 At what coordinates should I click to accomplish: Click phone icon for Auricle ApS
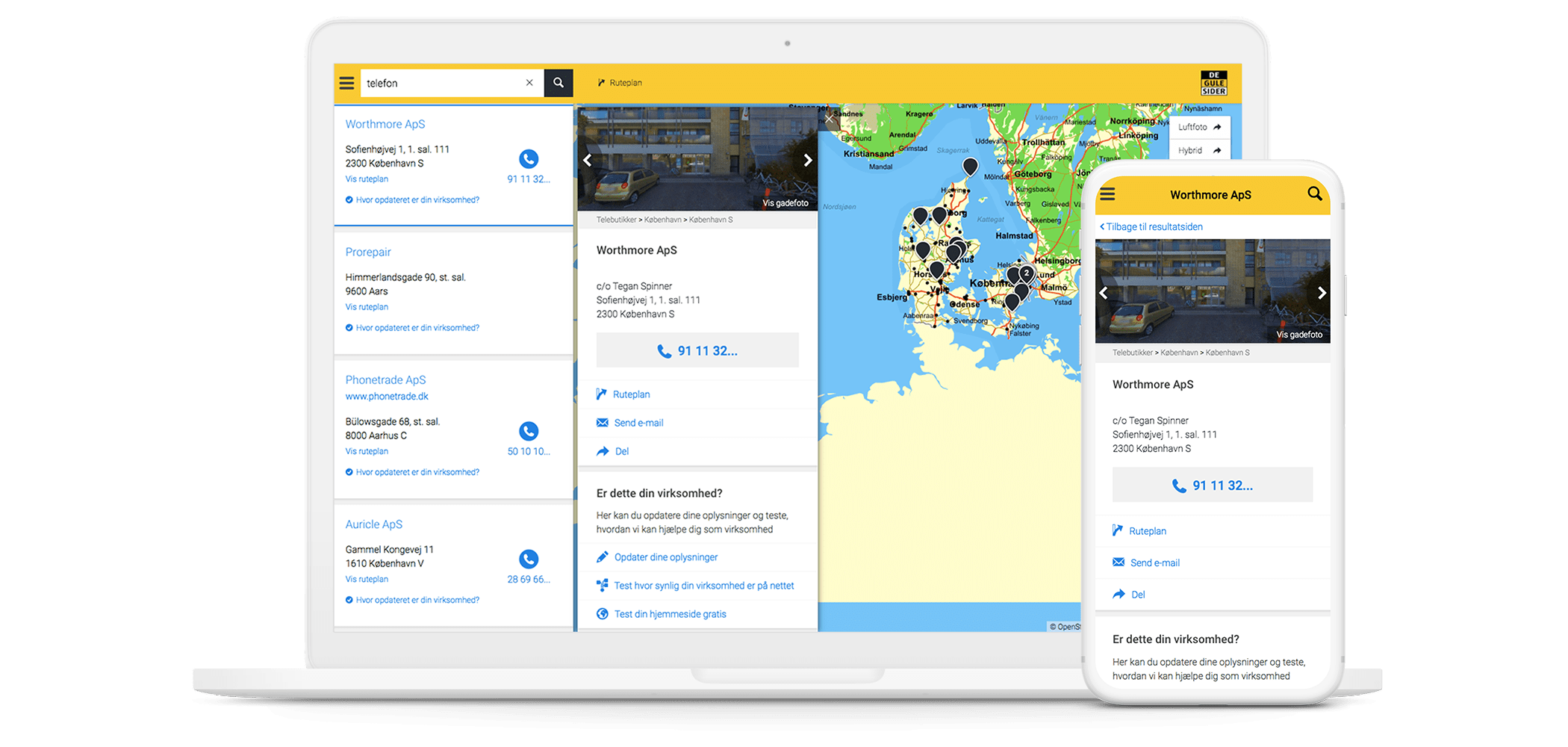(x=529, y=559)
